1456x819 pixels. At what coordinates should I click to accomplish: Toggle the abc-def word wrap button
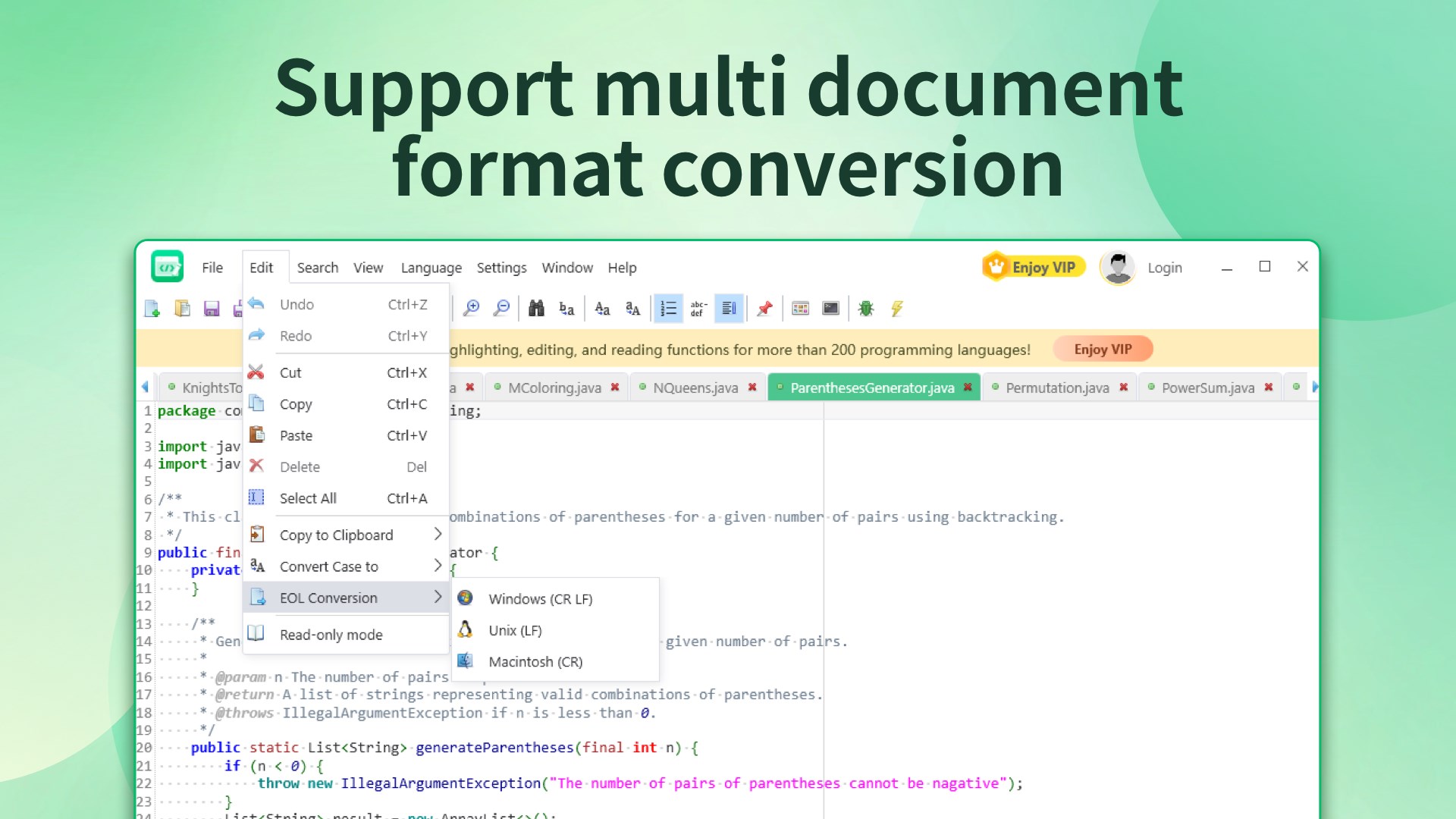click(x=698, y=308)
